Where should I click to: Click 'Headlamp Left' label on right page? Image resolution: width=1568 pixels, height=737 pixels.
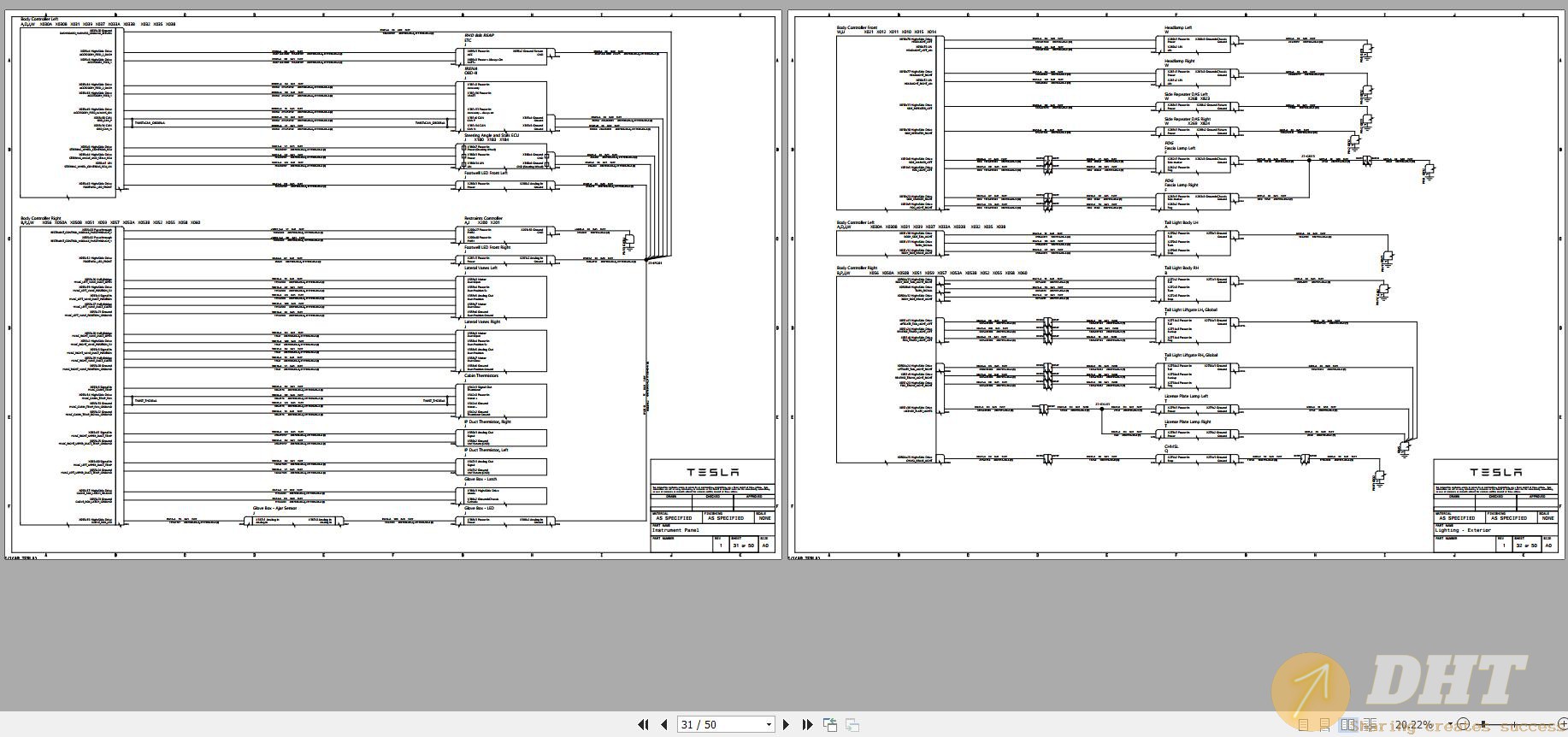pyautogui.click(x=1177, y=27)
